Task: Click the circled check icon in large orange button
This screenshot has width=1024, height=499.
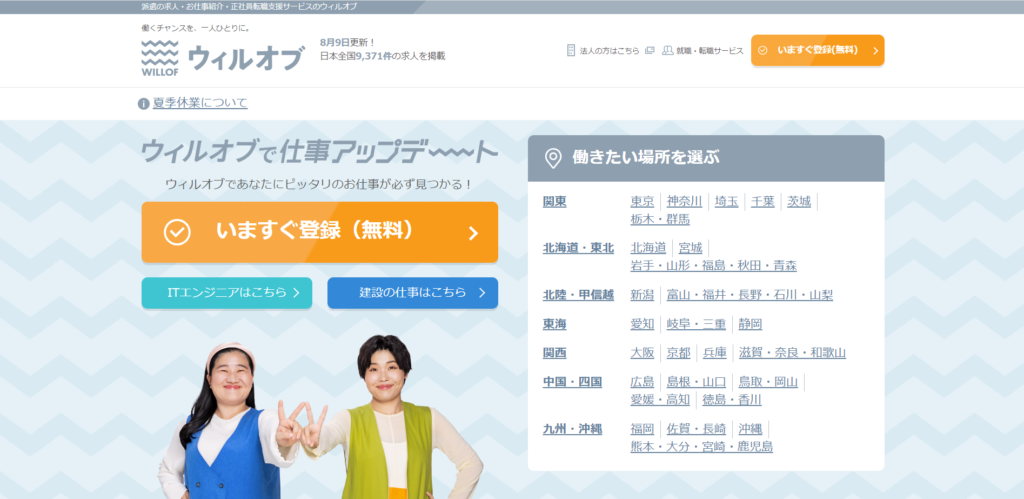Action: coord(177,232)
